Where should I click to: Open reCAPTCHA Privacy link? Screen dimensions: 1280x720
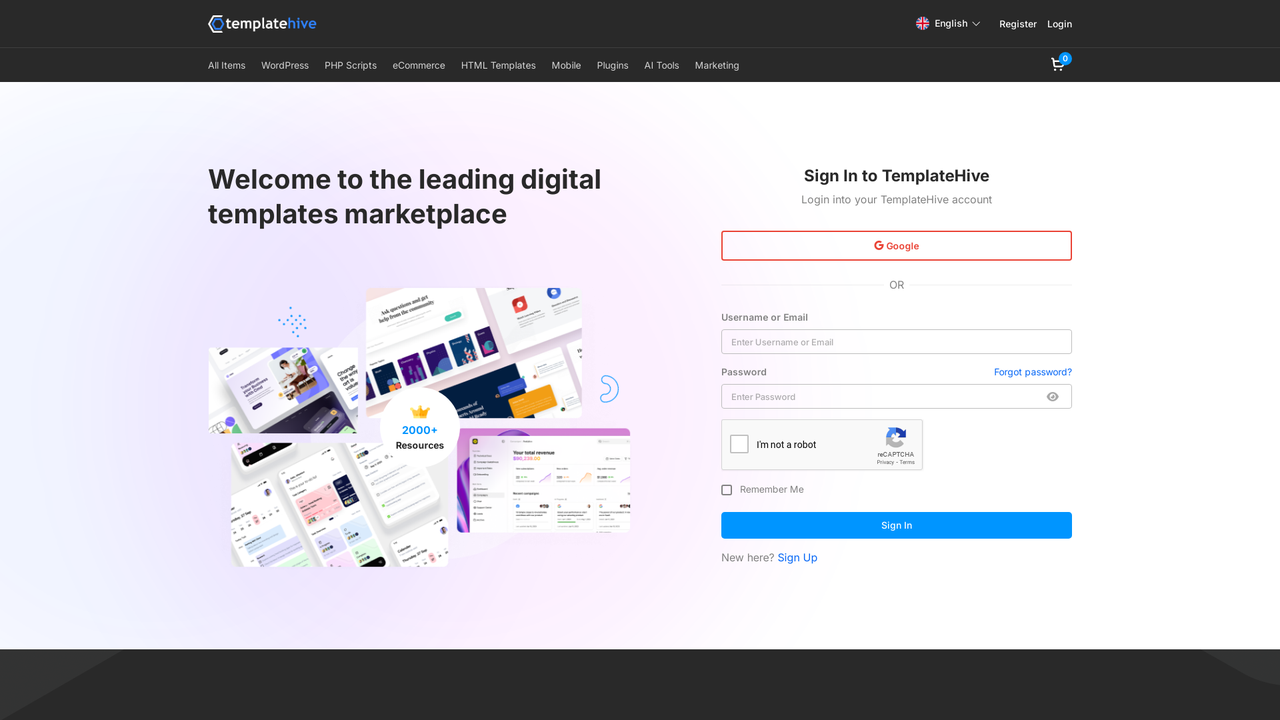[885, 462]
